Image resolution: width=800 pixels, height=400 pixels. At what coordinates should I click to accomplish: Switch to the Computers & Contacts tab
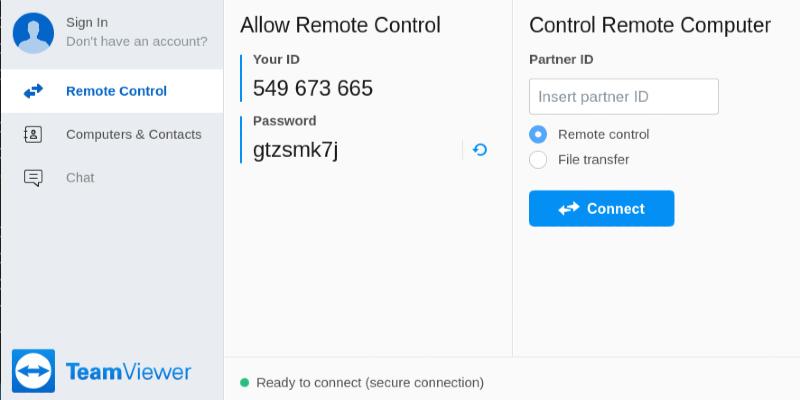(133, 134)
